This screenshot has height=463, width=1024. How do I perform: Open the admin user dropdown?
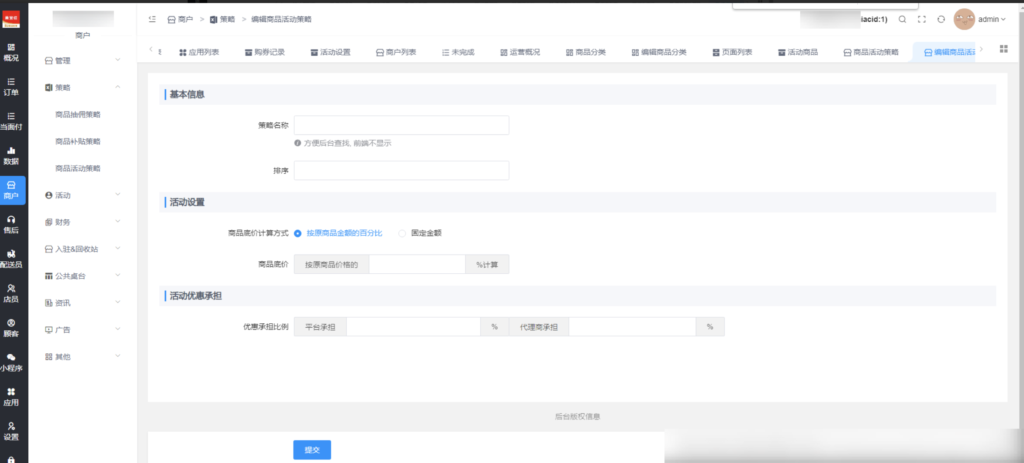tap(992, 20)
